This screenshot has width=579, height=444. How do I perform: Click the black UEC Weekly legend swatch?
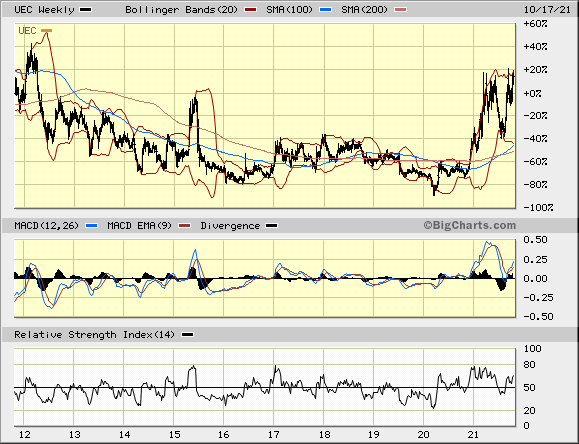[86, 10]
